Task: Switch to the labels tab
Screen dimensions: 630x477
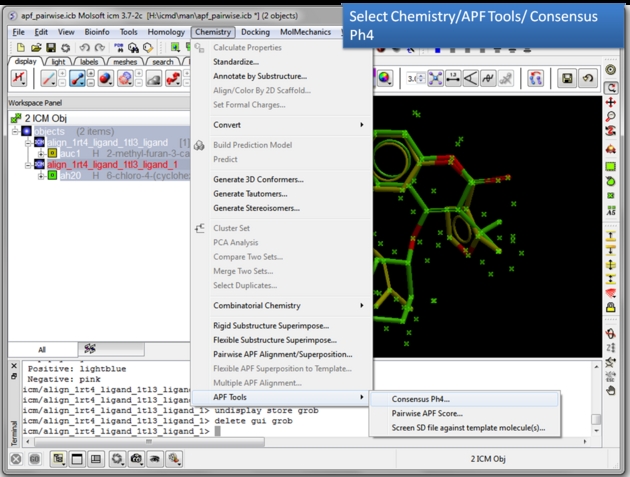Action: 89,61
